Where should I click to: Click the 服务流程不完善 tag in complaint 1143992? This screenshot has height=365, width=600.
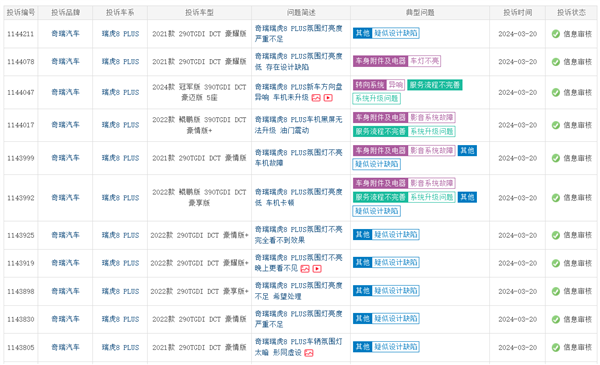(380, 197)
